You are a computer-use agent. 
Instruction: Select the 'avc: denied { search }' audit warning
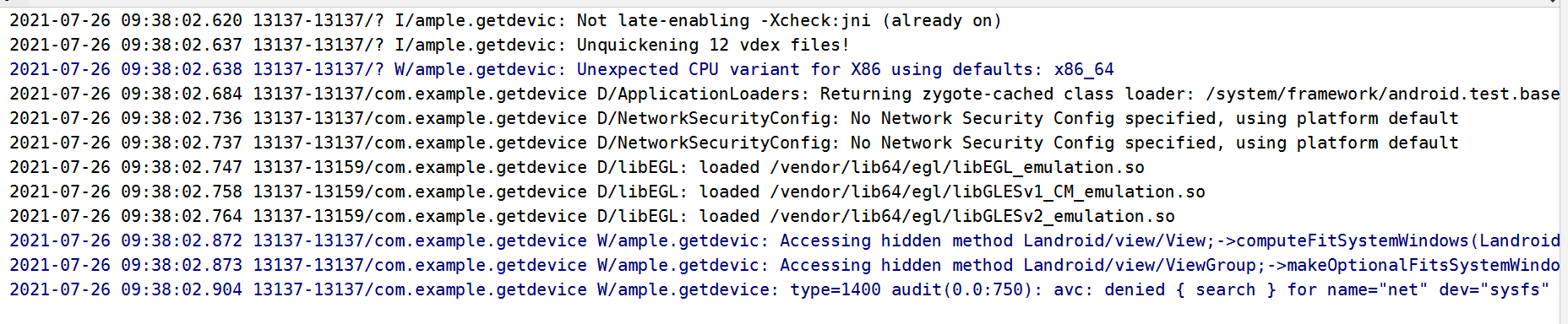click(780, 289)
